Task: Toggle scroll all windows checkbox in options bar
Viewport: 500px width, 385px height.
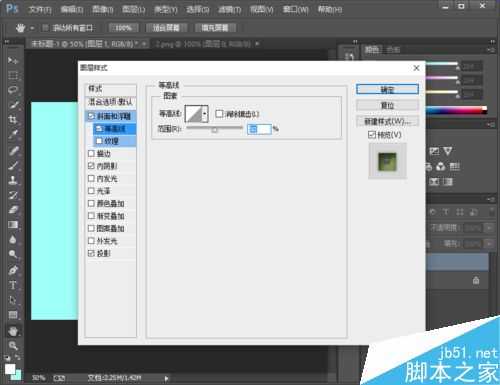Action: 45,28
